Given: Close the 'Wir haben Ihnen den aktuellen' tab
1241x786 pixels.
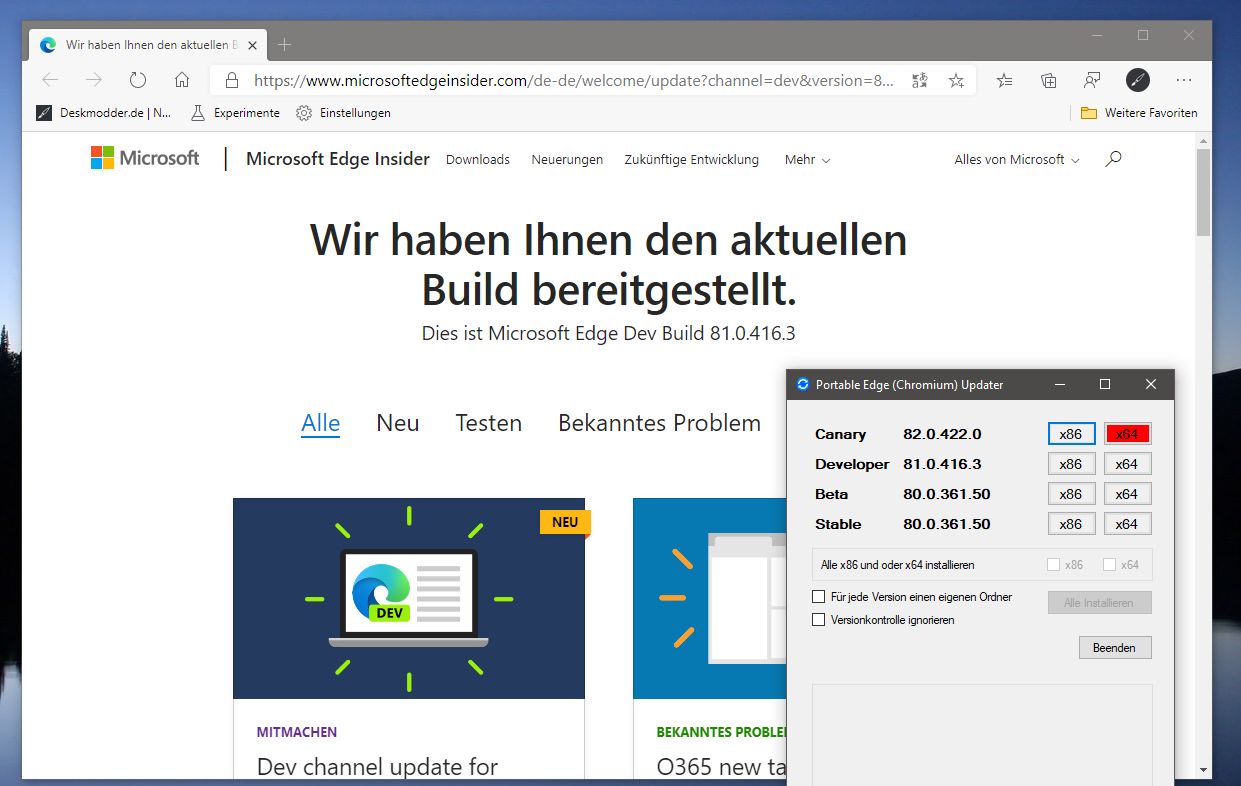Looking at the screenshot, I should pyautogui.click(x=253, y=45).
